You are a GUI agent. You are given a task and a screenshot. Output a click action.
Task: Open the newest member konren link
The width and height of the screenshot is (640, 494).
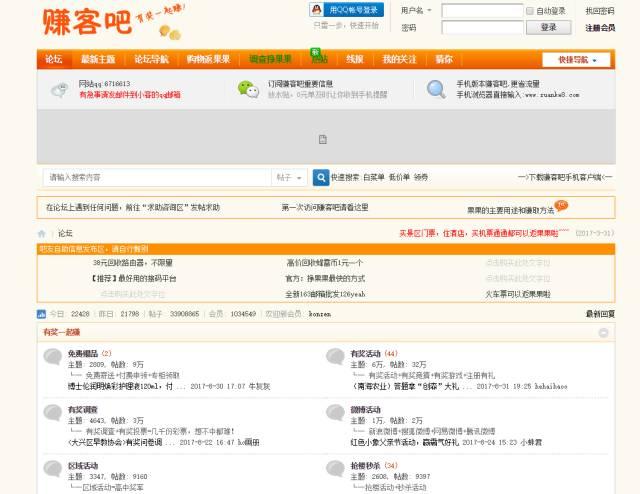[320, 314]
